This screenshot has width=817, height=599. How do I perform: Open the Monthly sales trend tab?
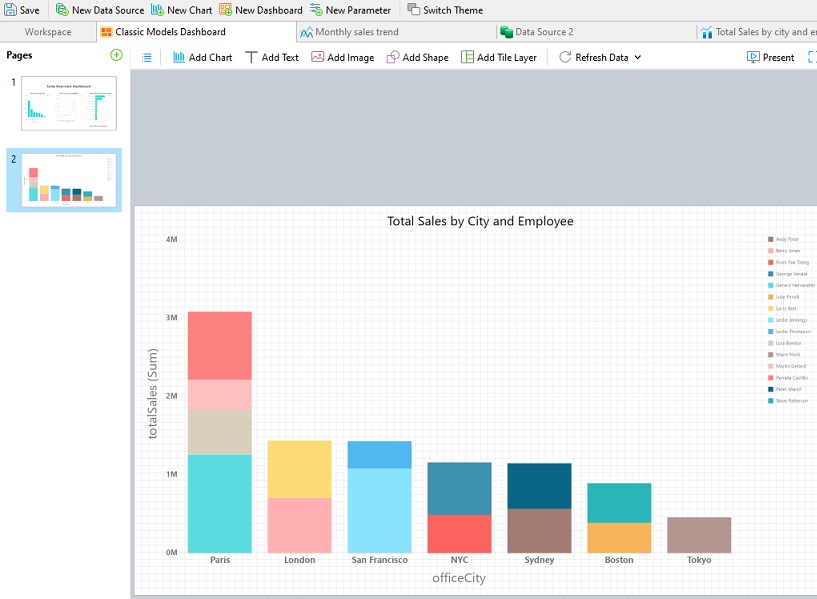(396, 32)
